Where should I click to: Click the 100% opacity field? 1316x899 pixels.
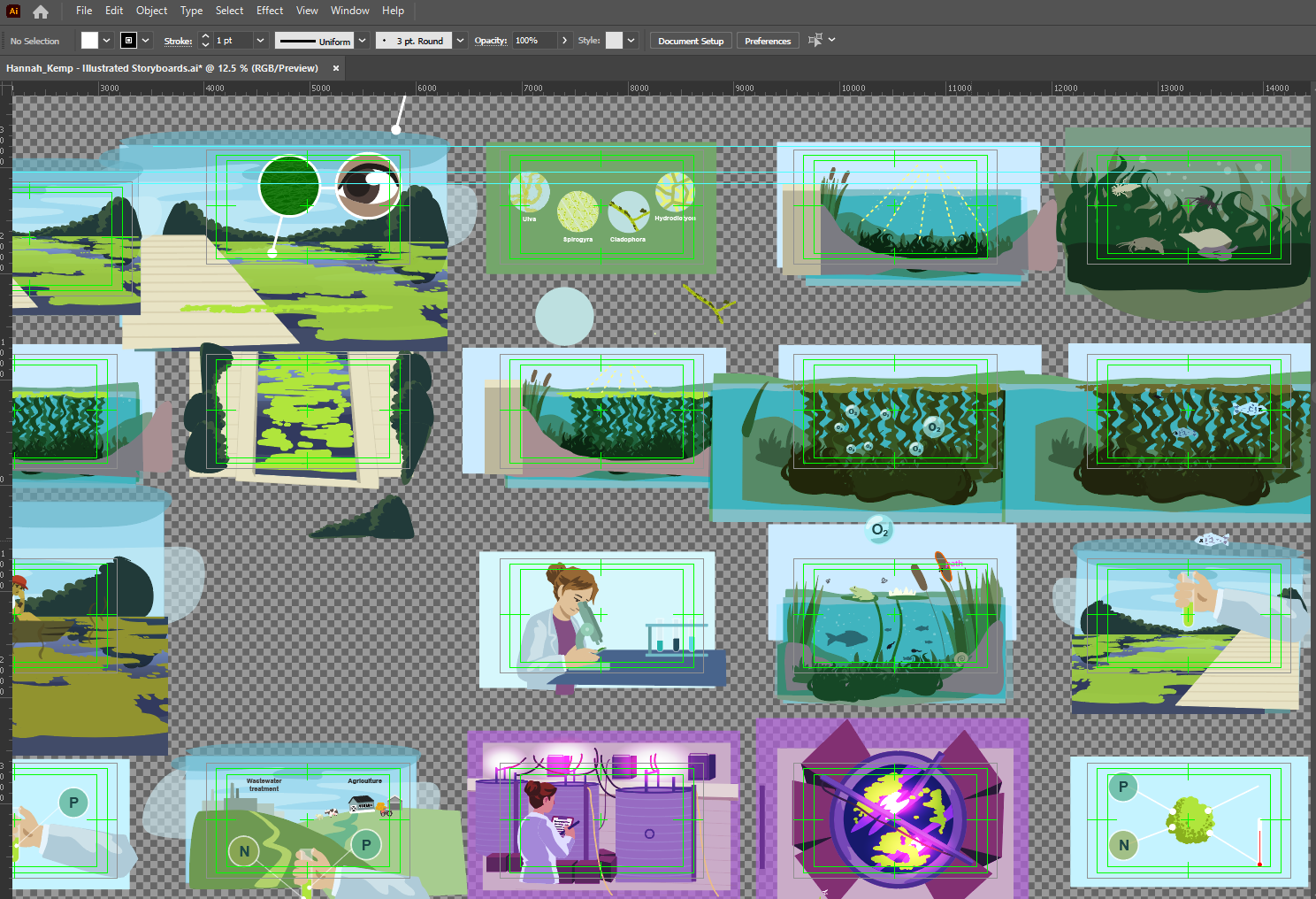[534, 41]
